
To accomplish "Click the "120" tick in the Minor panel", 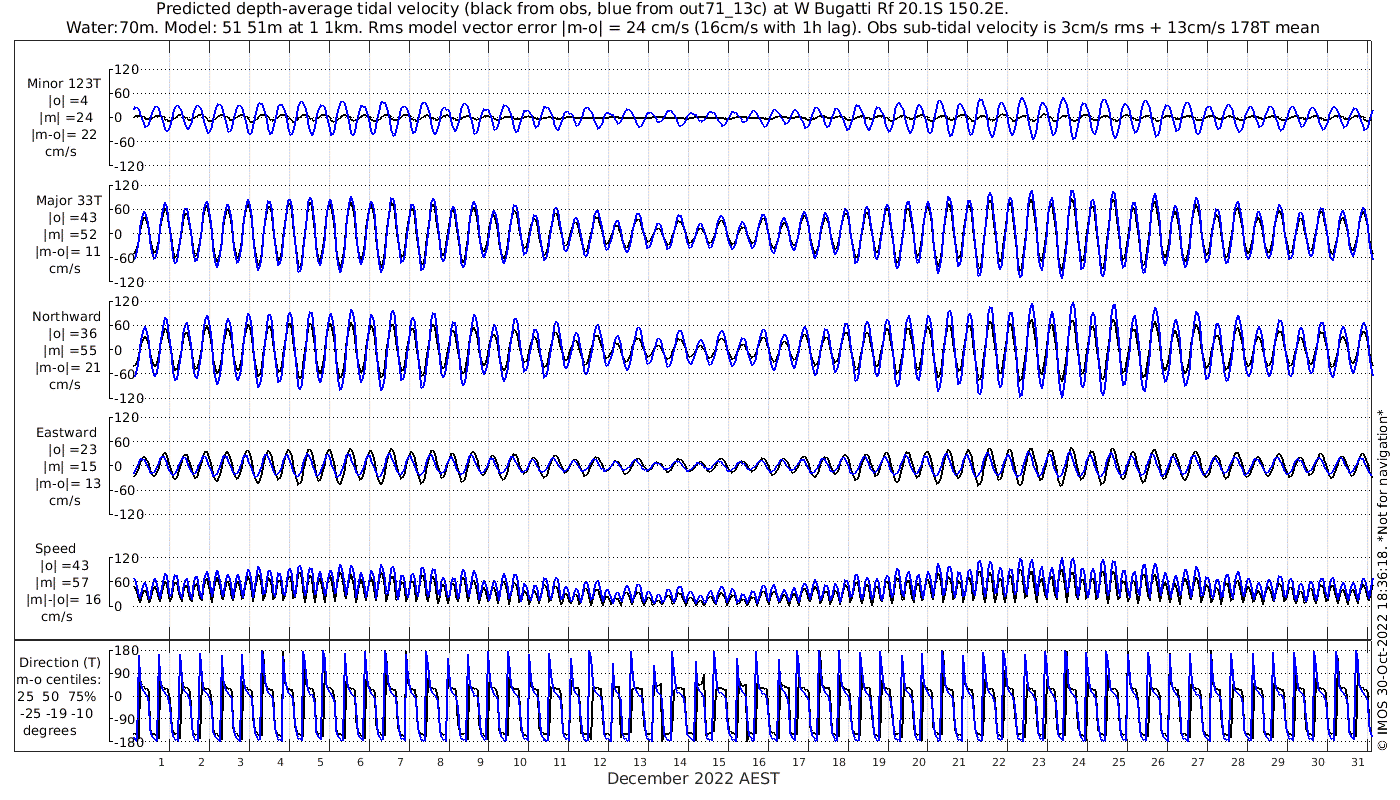I will coord(125,69).
